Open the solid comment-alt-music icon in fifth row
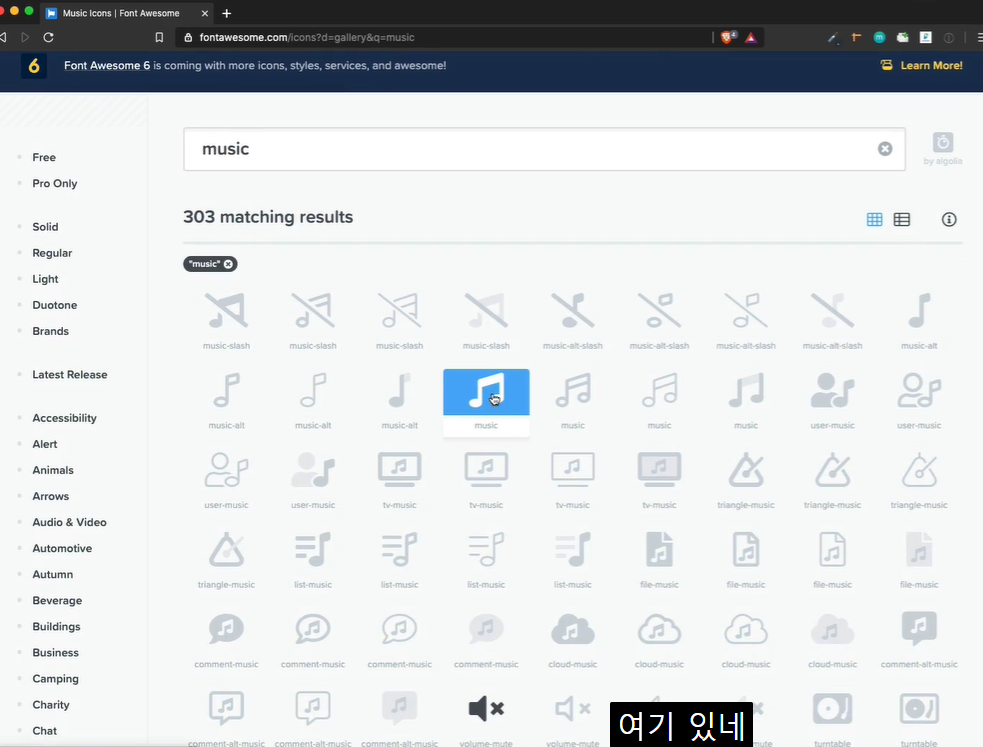Image resolution: width=983 pixels, height=747 pixels. (x=919, y=629)
